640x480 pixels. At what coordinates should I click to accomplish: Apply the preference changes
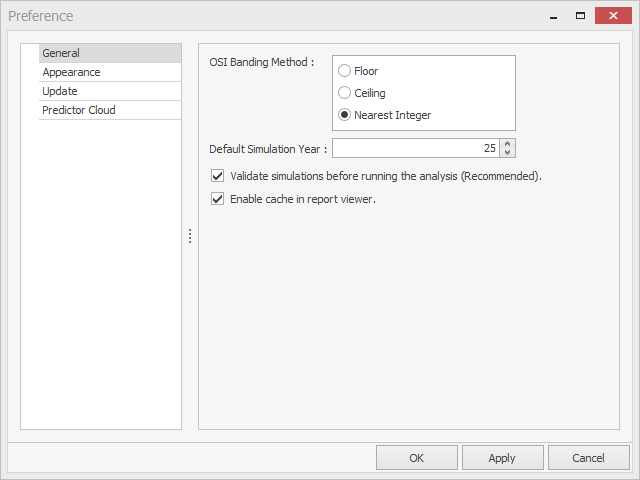coord(502,458)
